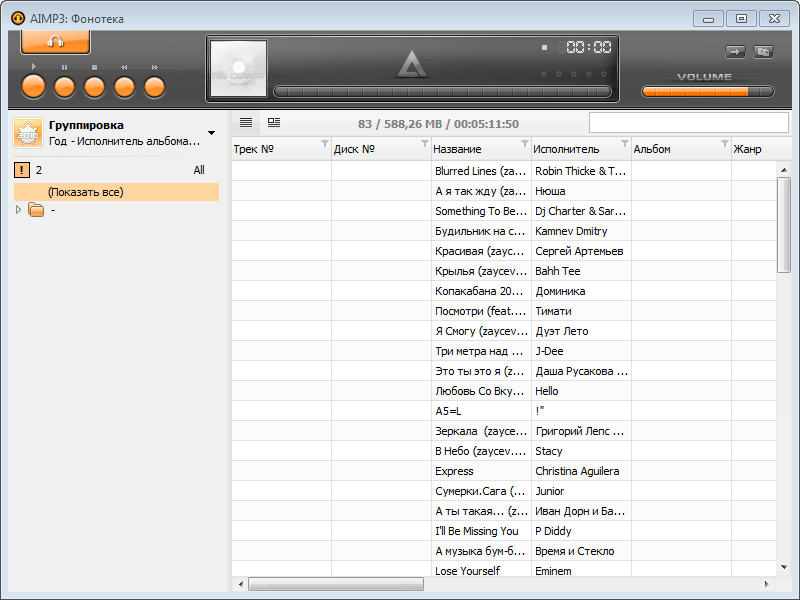800x600 pixels.
Task: Click the AIMP3 title bar logo icon
Action: pos(18,18)
